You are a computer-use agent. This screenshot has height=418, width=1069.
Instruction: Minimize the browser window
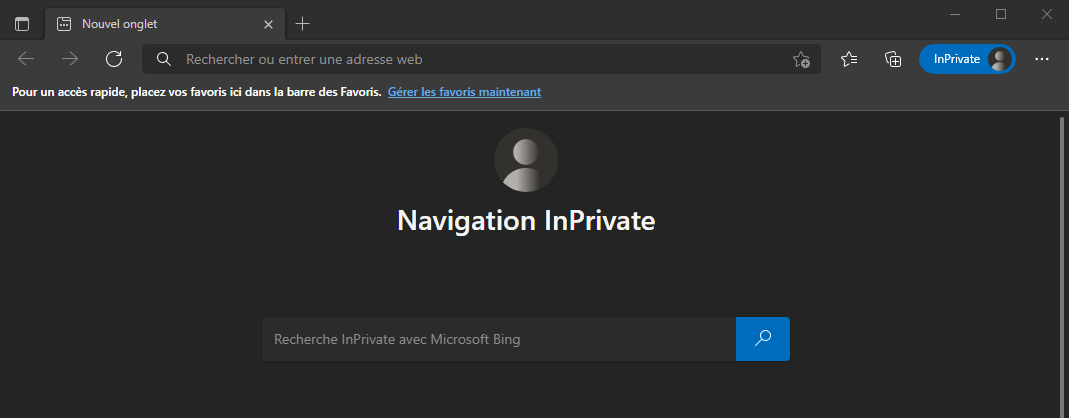click(954, 14)
